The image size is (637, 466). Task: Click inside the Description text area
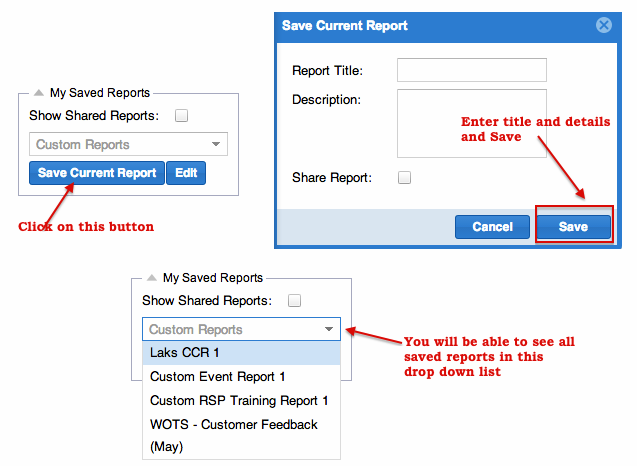tap(471, 122)
